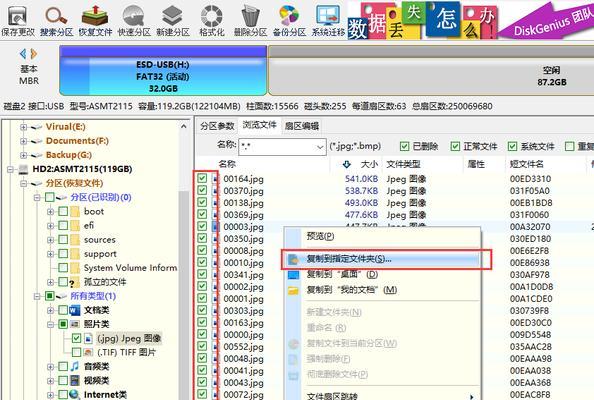Image resolution: width=594 pixels, height=400 pixels.
Task: Choose 复制到指定文件夹(S)... menu entry
Action: coord(383,259)
